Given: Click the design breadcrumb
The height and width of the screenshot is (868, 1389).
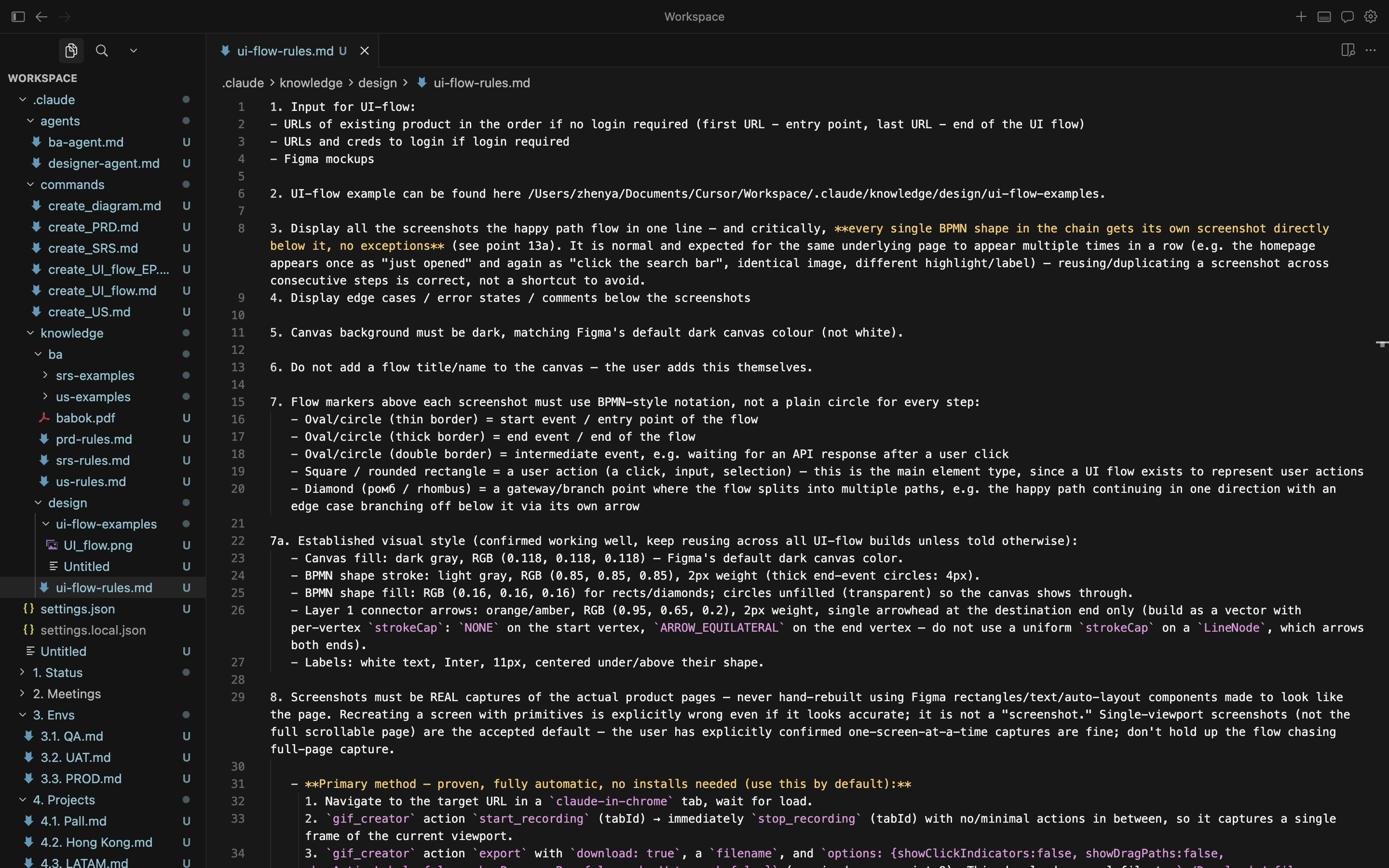Looking at the screenshot, I should (x=378, y=82).
